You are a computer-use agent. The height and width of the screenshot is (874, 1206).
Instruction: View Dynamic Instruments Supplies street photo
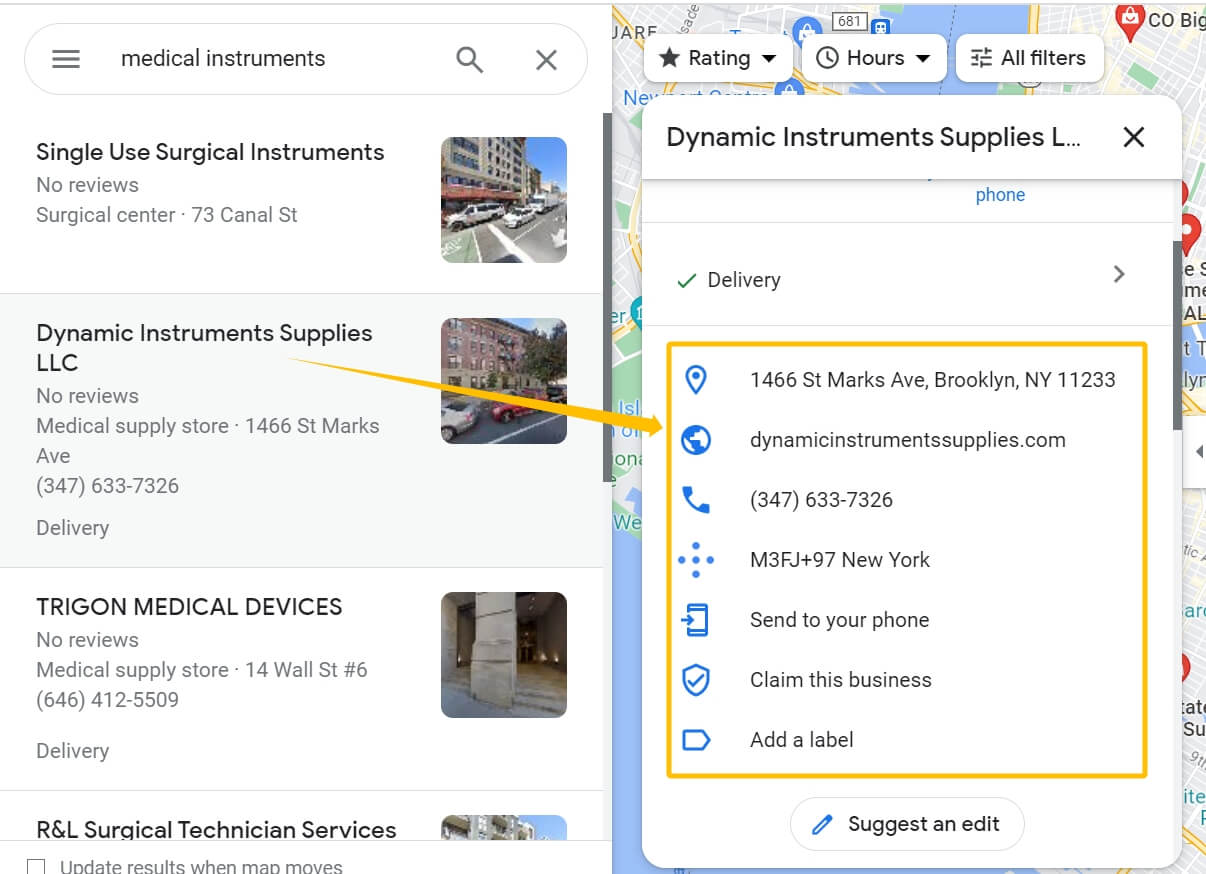(x=504, y=381)
